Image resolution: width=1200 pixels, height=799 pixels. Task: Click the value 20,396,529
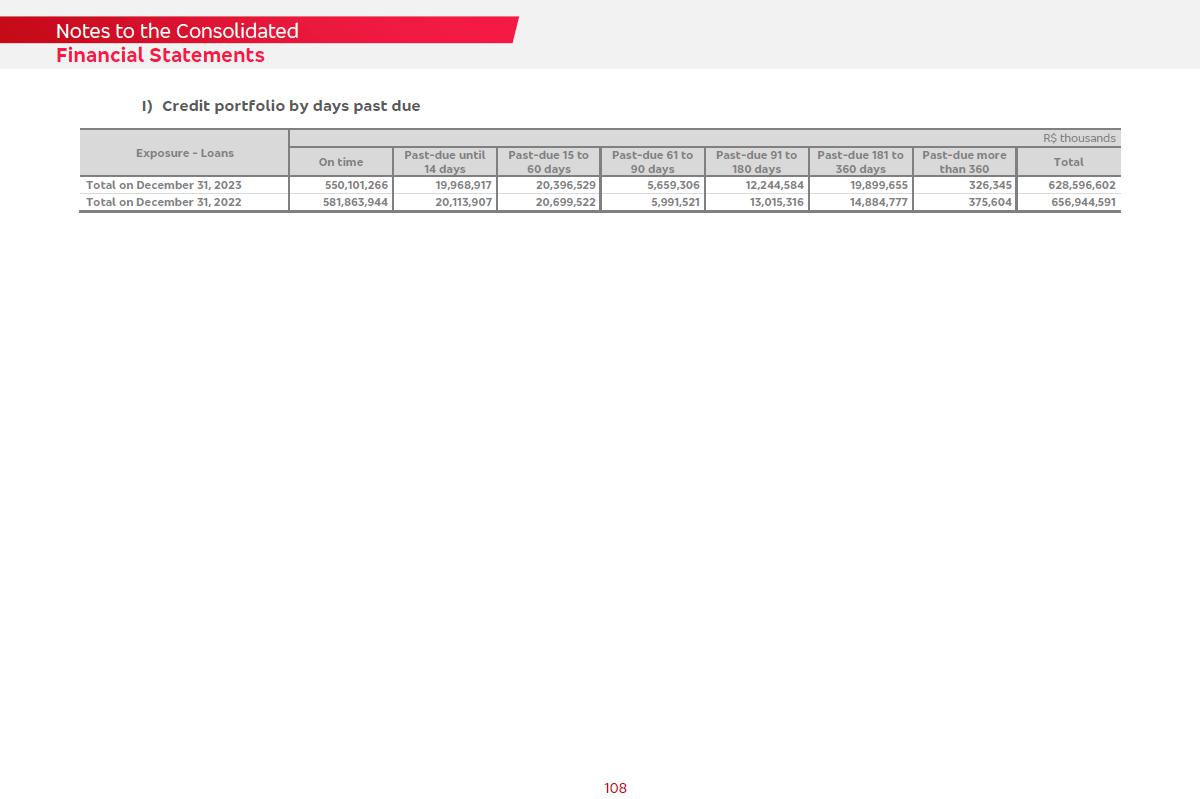click(x=566, y=185)
